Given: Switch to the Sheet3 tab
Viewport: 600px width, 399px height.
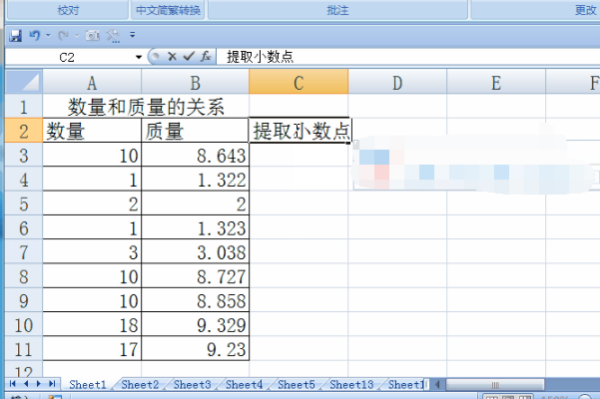Looking at the screenshot, I should (x=192, y=384).
